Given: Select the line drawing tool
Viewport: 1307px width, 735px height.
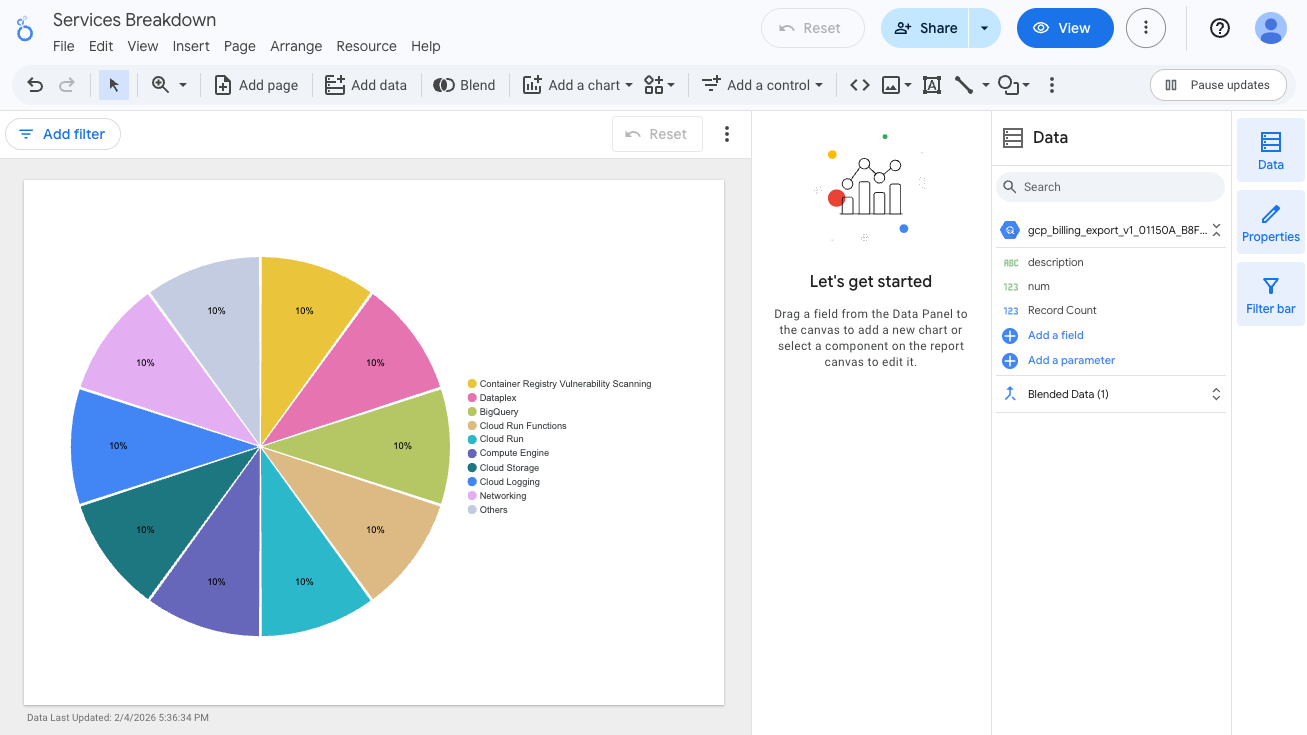Looking at the screenshot, I should (x=963, y=85).
